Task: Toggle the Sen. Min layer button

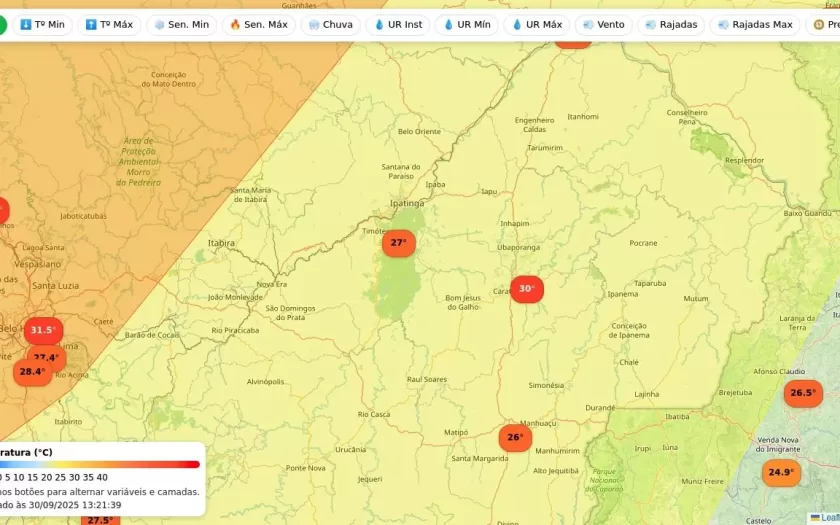Action: (x=181, y=24)
